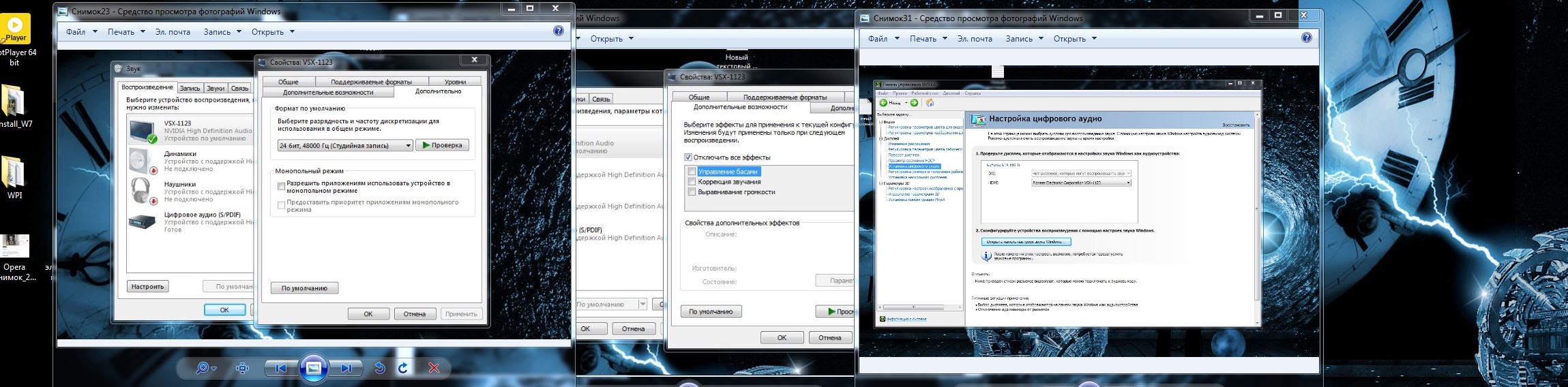This screenshot has height=387, width=1568.
Task: Click Эл. почта in Снимок31 viewer
Action: [x=975, y=39]
